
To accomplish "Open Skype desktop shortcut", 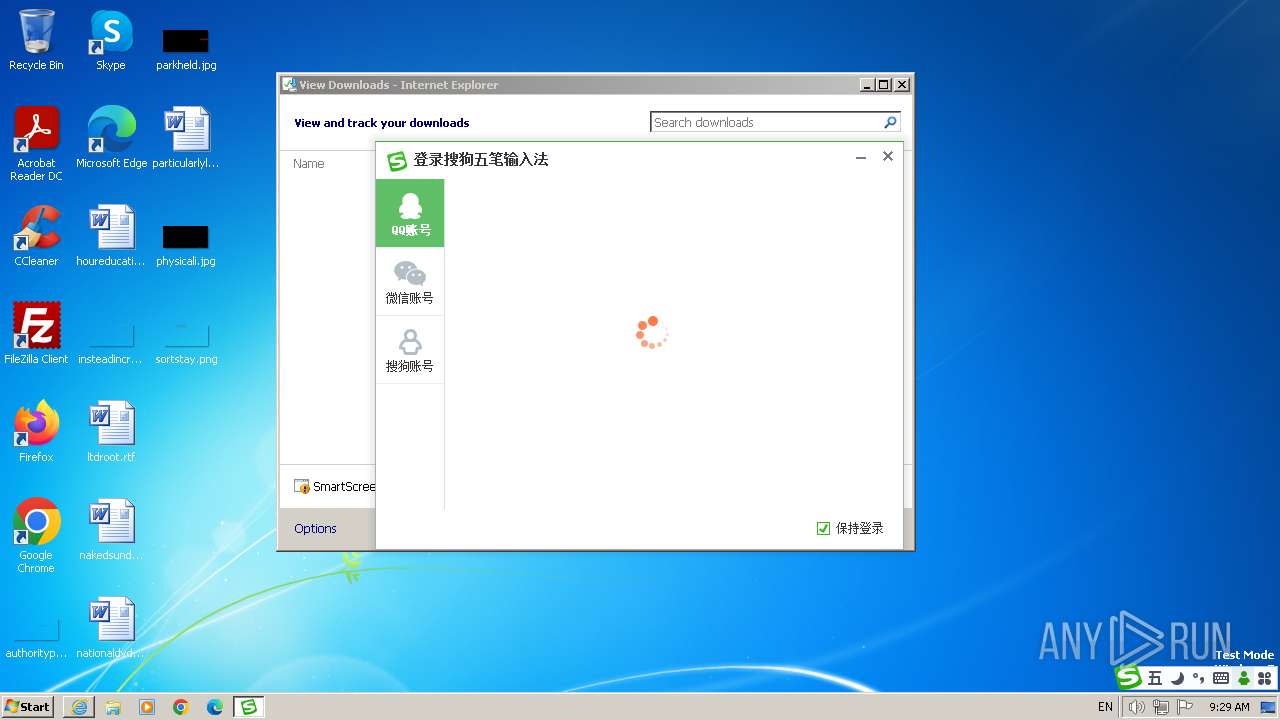I will tap(110, 41).
